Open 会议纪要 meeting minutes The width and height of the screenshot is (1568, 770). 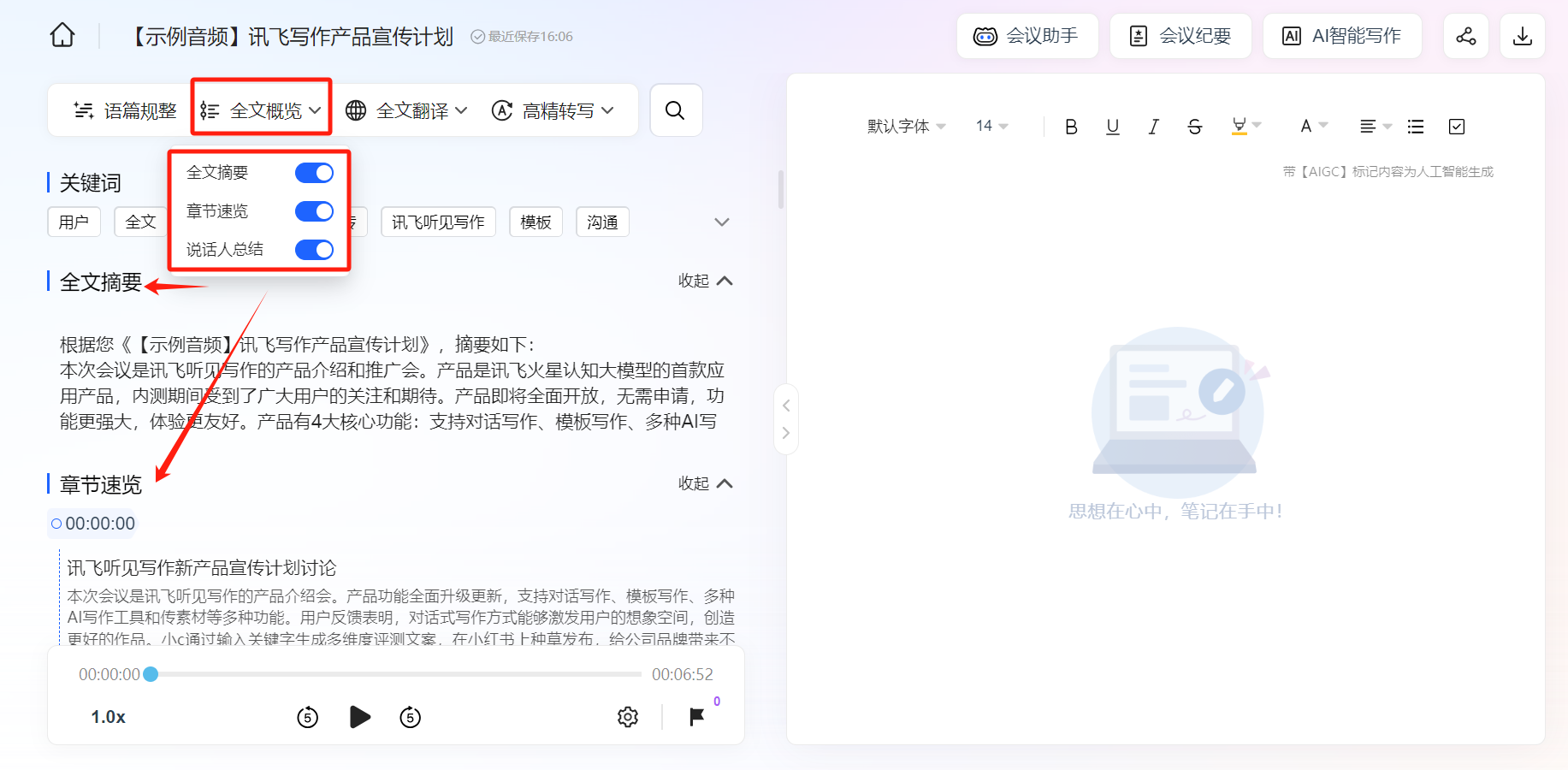tap(1180, 36)
